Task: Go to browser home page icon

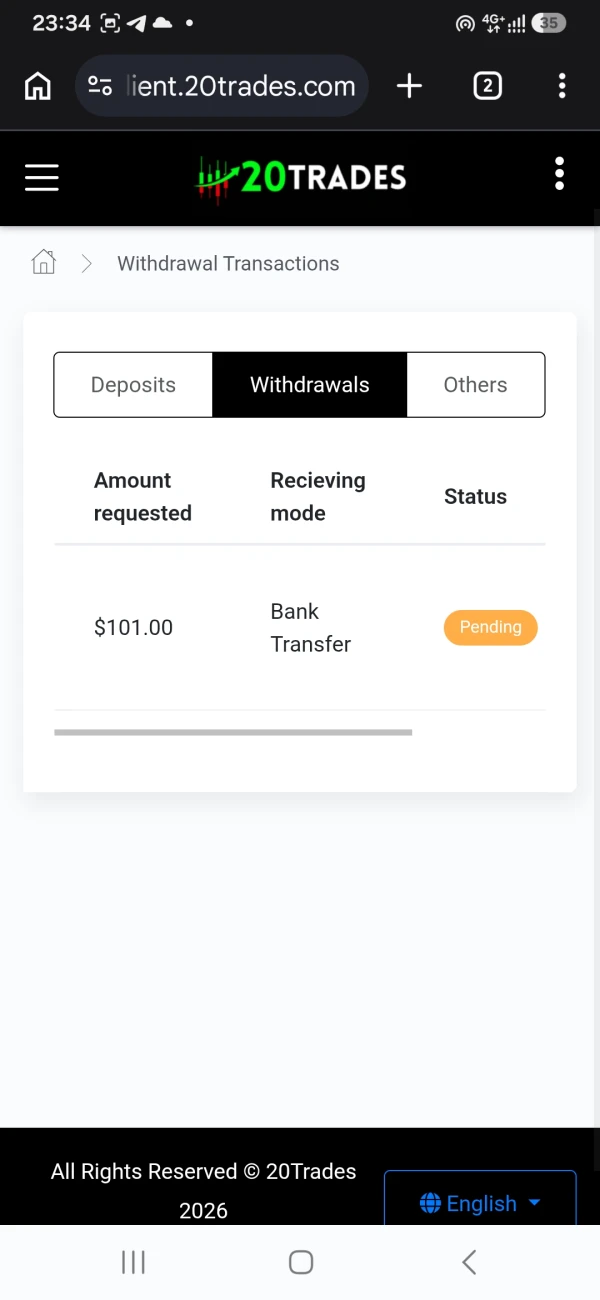Action: coord(38,86)
